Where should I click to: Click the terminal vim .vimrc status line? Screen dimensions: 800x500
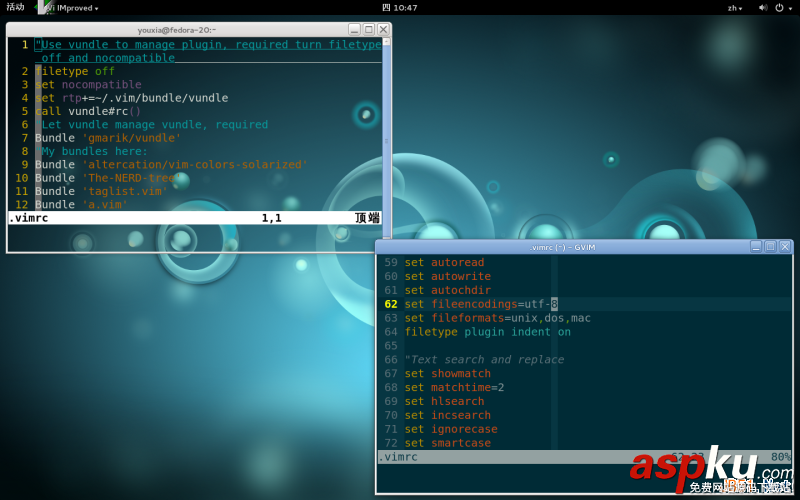pyautogui.click(x=194, y=218)
